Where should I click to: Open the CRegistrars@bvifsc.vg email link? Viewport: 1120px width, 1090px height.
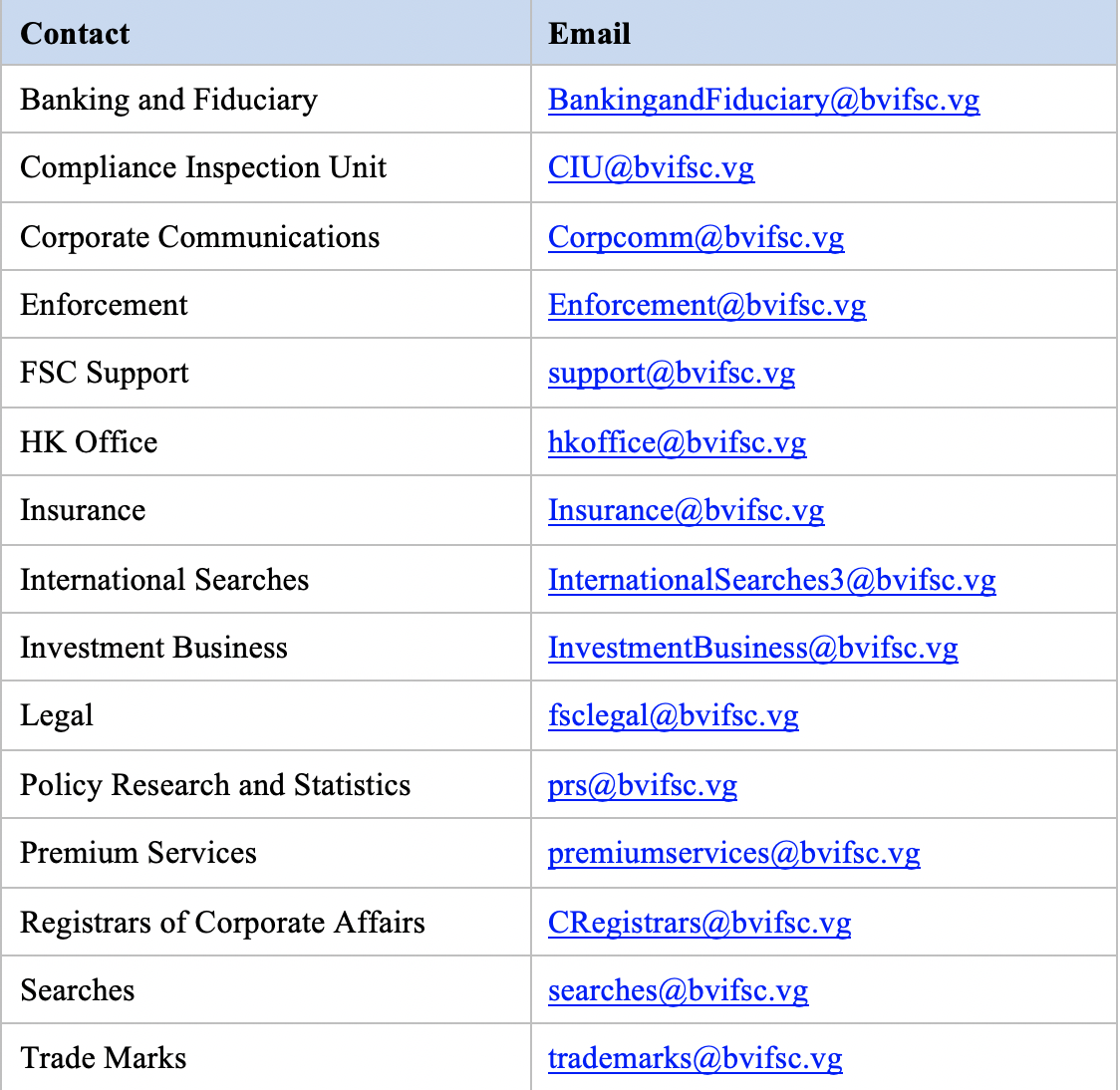[x=700, y=923]
